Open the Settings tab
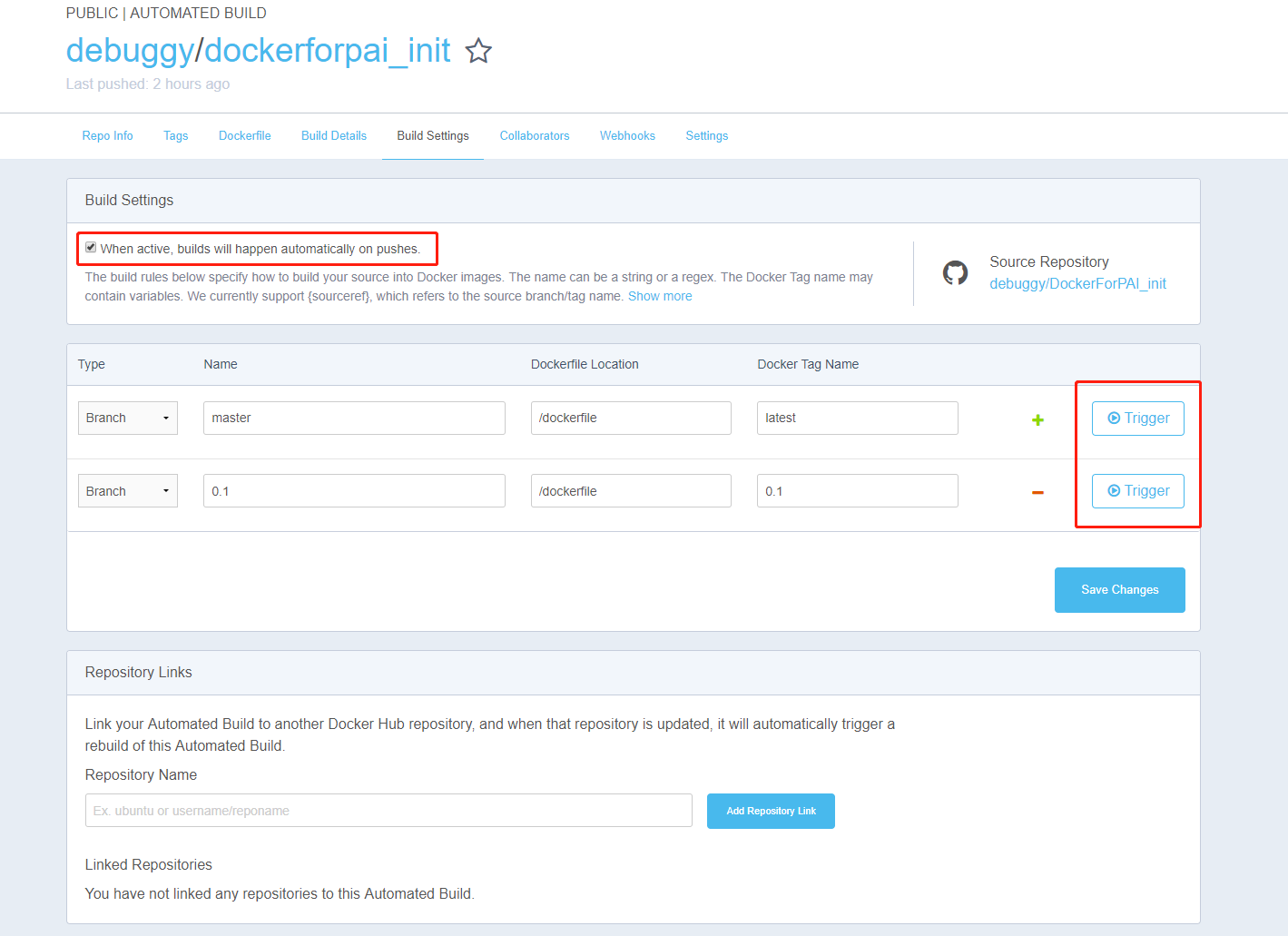Screen dimensions: 1288x936 pos(707,135)
